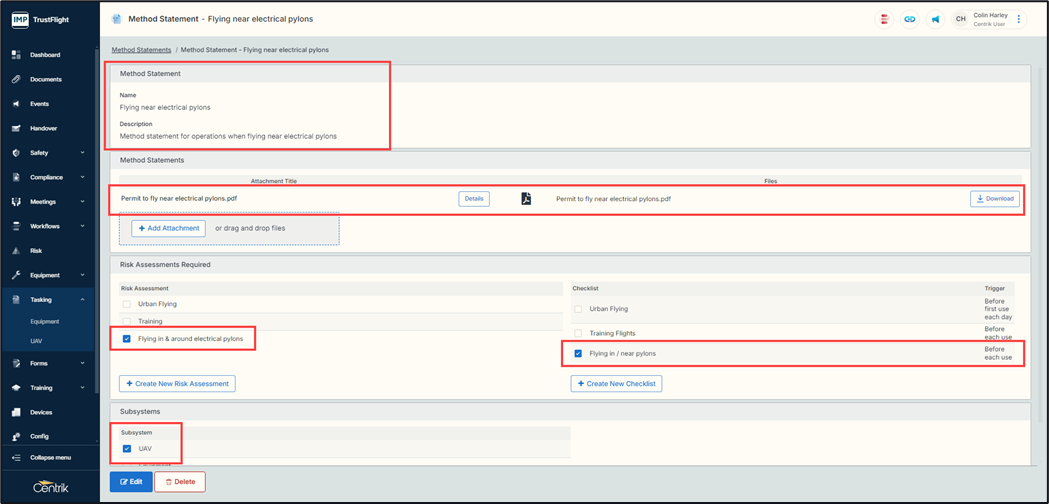Uncheck Flying in & around electrical pylons
This screenshot has width=1049, height=504.
127,339
